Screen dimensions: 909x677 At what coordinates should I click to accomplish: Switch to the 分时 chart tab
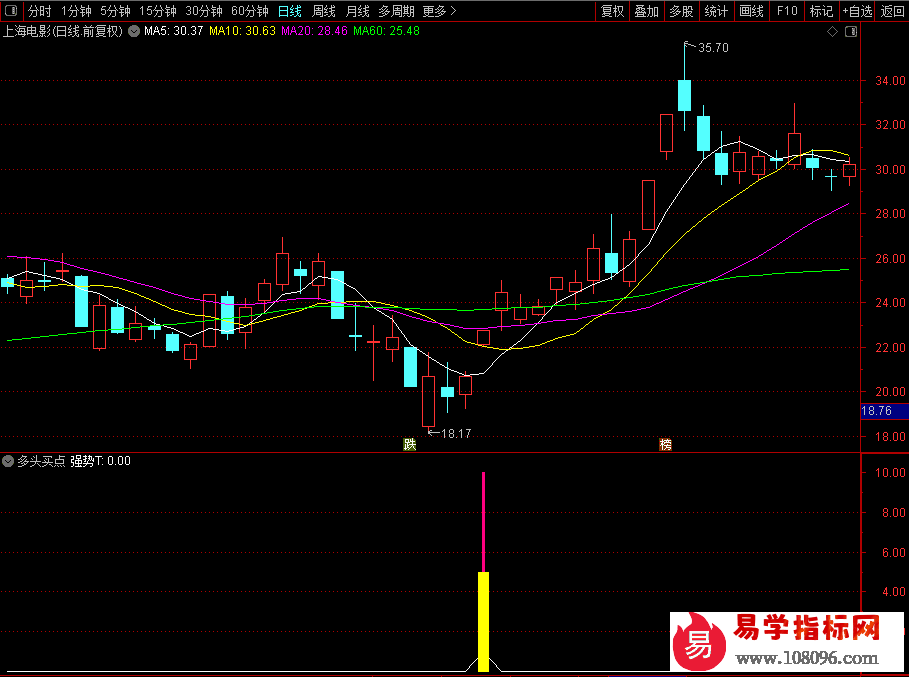[x=39, y=11]
